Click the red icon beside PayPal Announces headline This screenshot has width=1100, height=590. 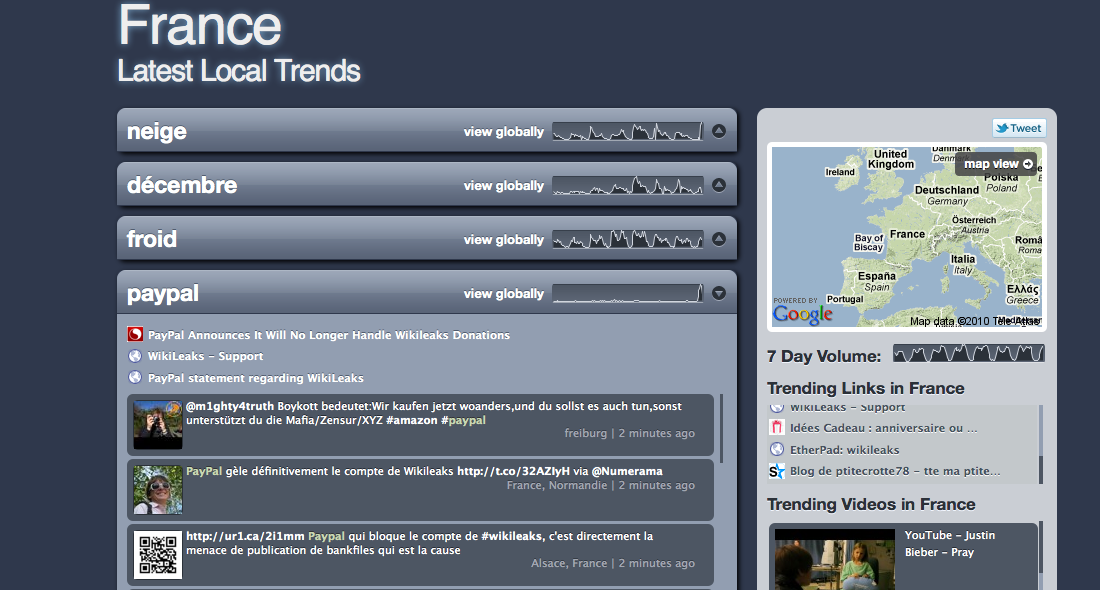pos(136,335)
